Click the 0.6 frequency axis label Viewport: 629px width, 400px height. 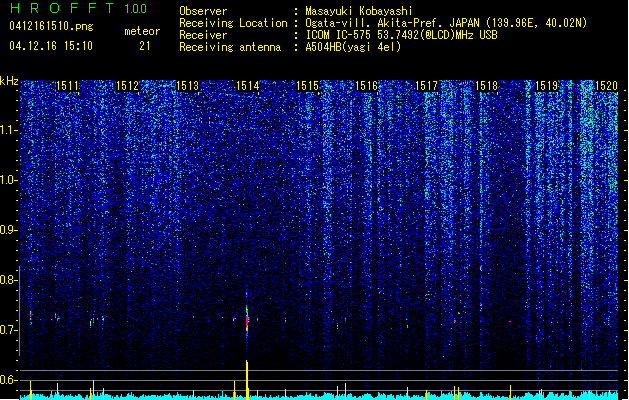(9, 380)
